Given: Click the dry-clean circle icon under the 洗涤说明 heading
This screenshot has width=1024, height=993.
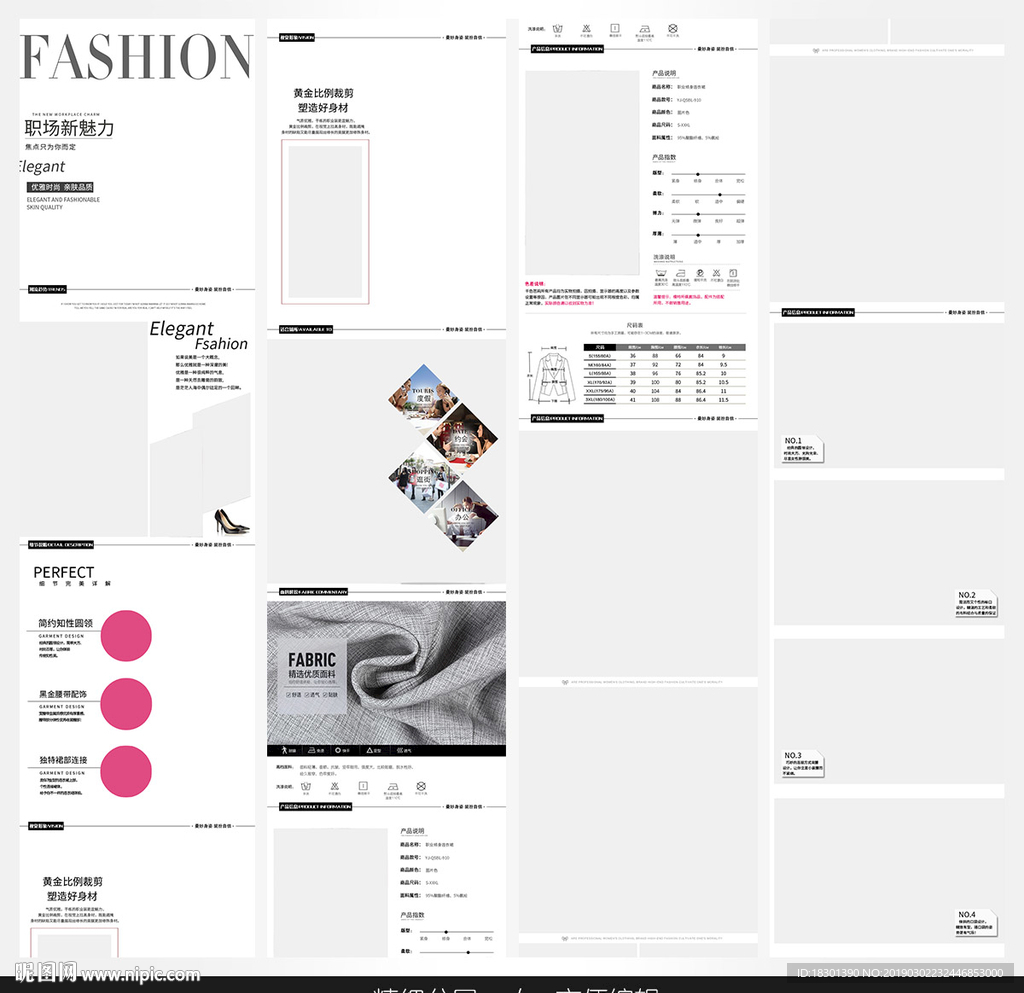Looking at the screenshot, I should point(699,273).
